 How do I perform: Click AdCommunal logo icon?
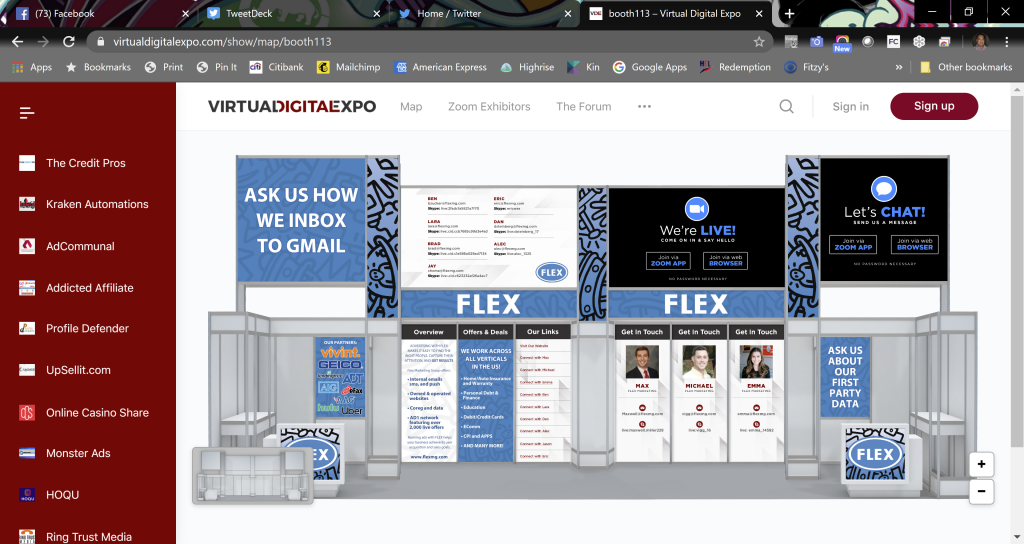[x=27, y=246]
